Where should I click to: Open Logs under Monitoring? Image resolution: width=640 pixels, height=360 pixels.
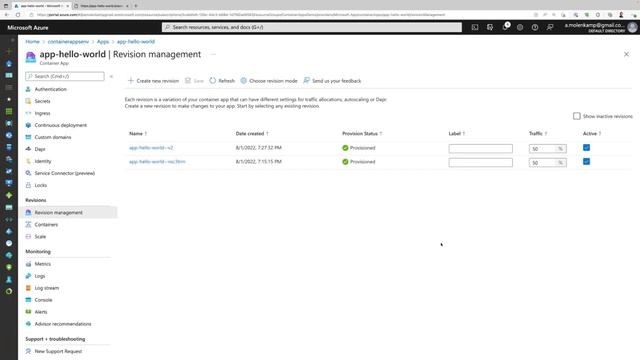coord(40,276)
